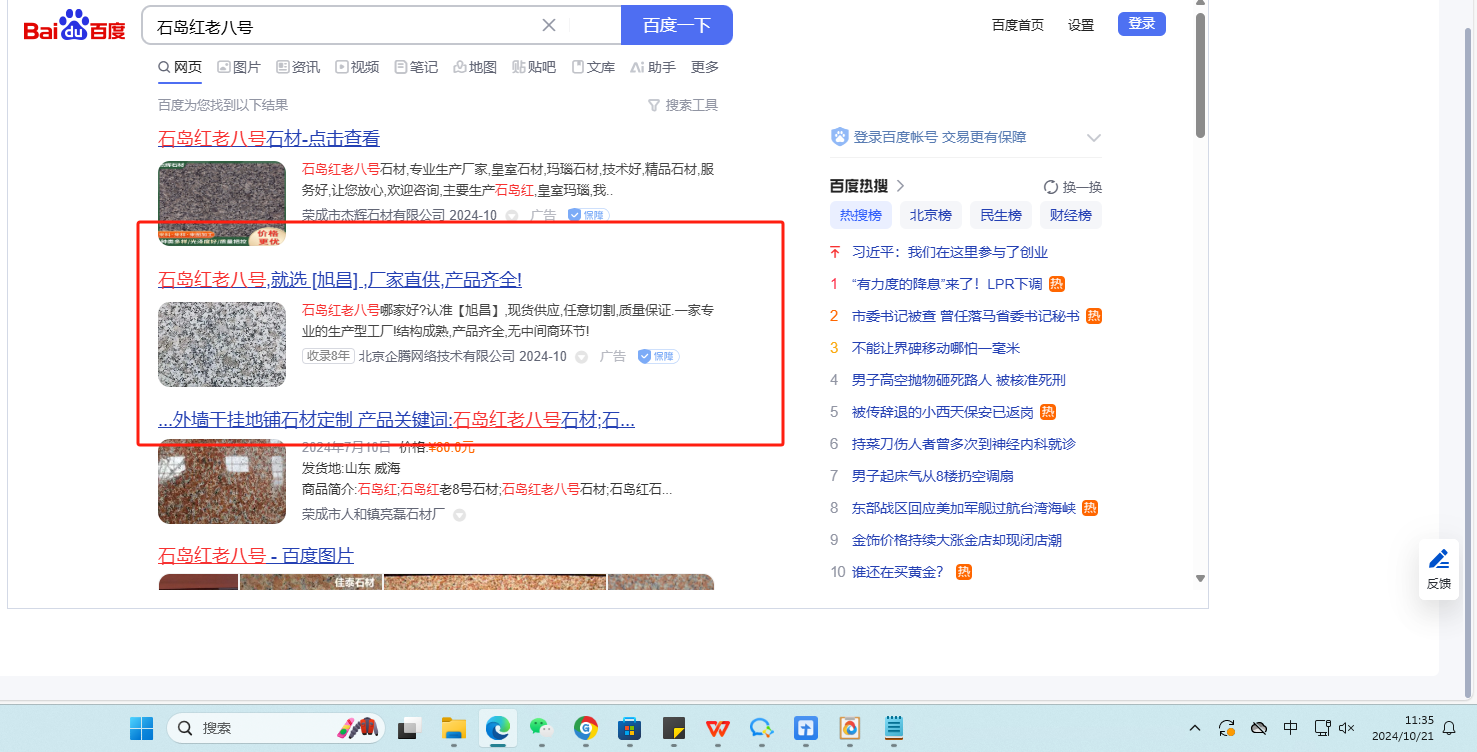Open the 旭昌 granite result thumbnail
The image size is (1477, 752).
(222, 344)
